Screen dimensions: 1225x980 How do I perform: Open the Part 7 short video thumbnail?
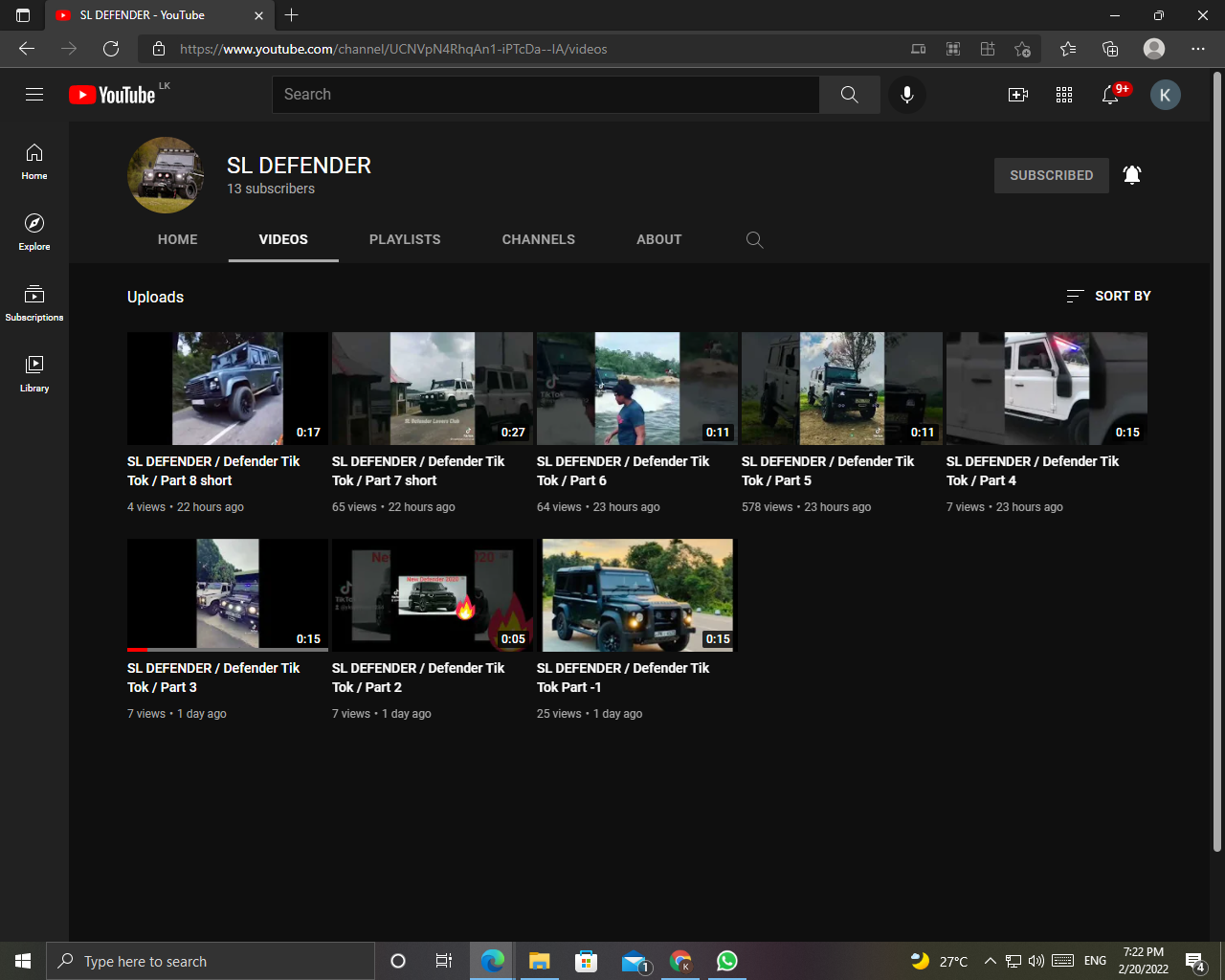coord(433,389)
